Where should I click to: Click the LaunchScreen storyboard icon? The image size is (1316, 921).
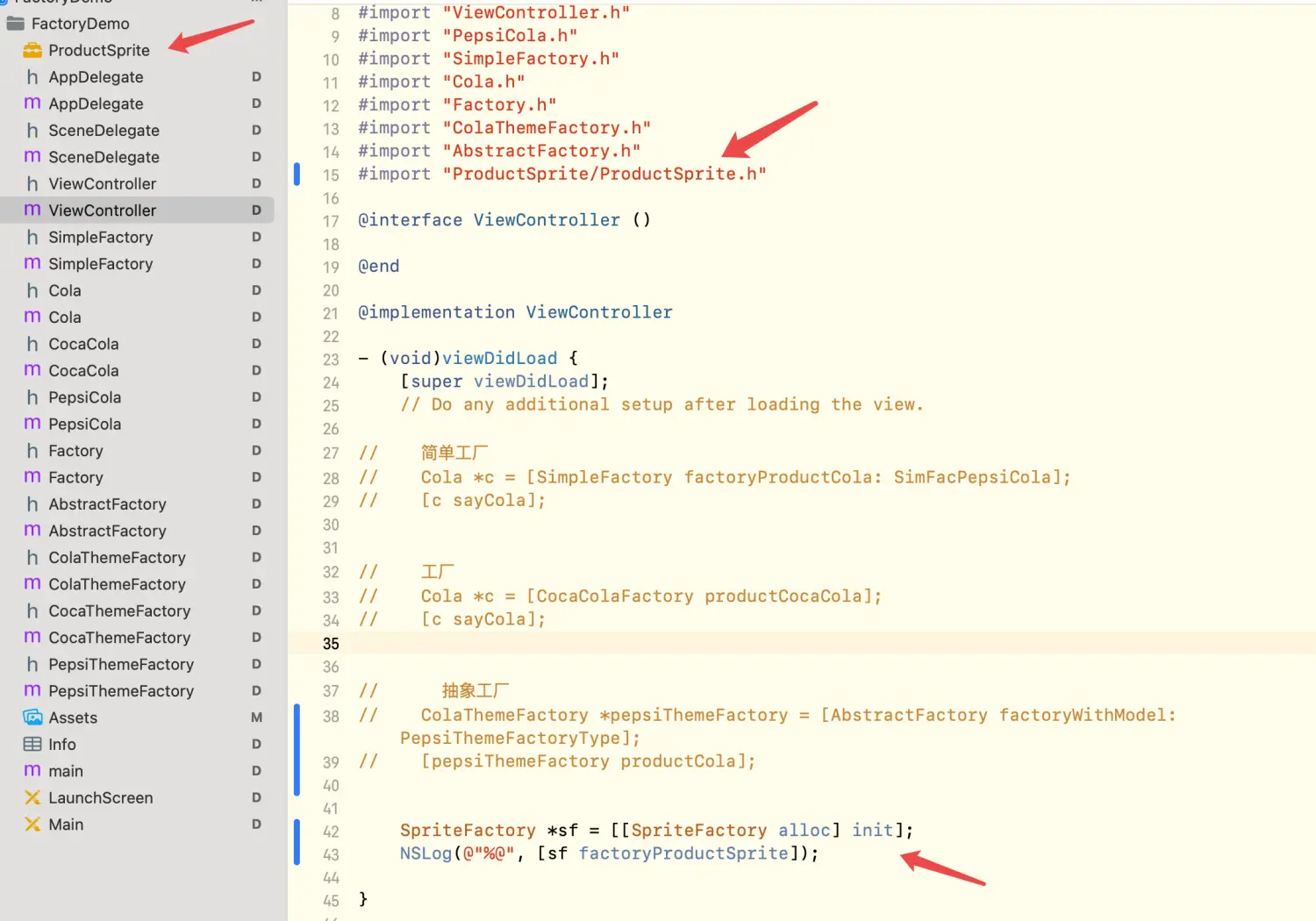tap(32, 798)
